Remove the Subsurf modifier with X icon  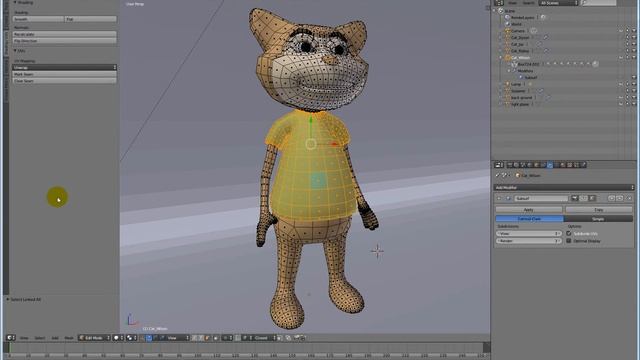point(629,198)
